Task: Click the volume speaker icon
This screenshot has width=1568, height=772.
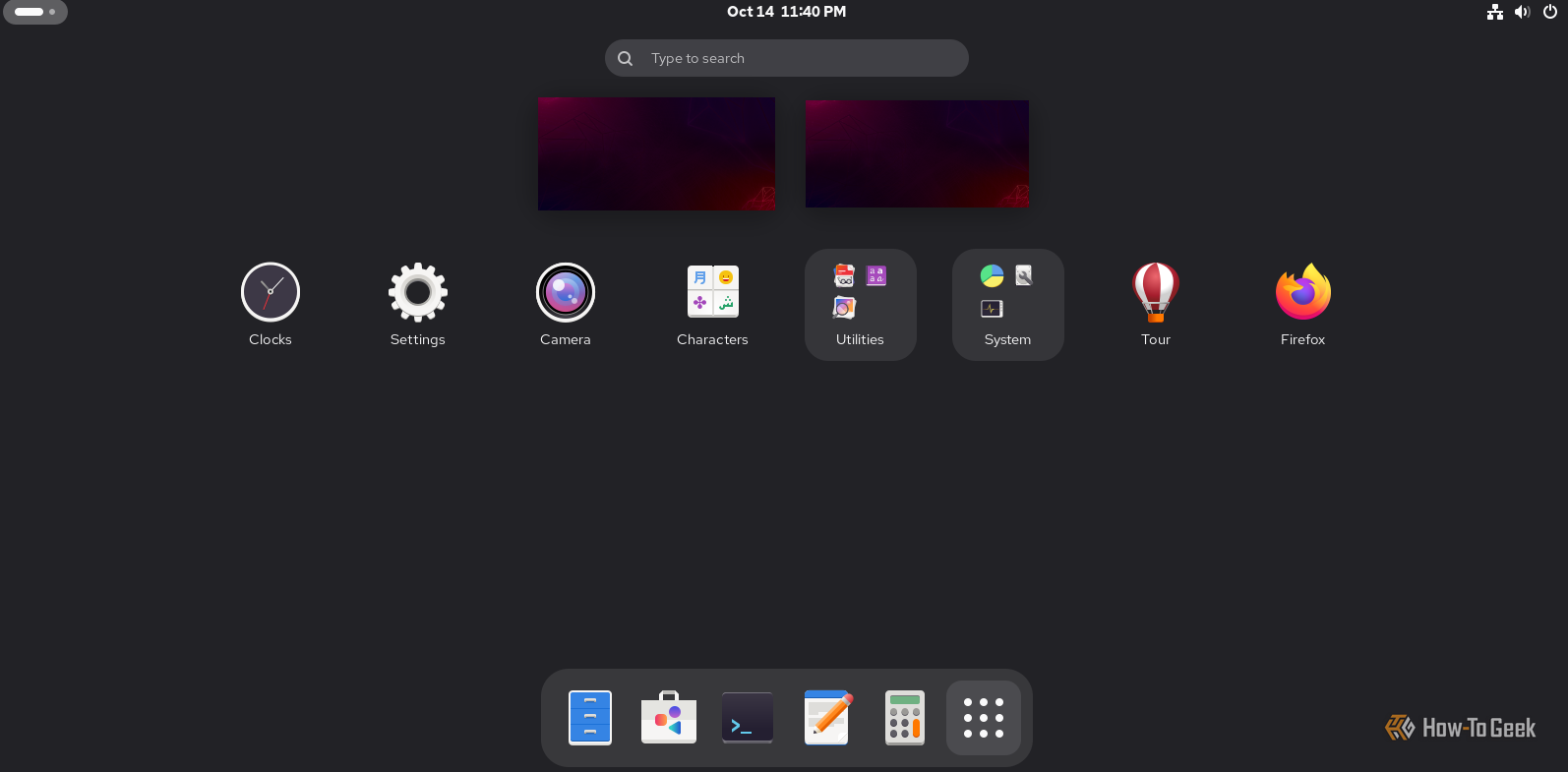Action: (1523, 12)
